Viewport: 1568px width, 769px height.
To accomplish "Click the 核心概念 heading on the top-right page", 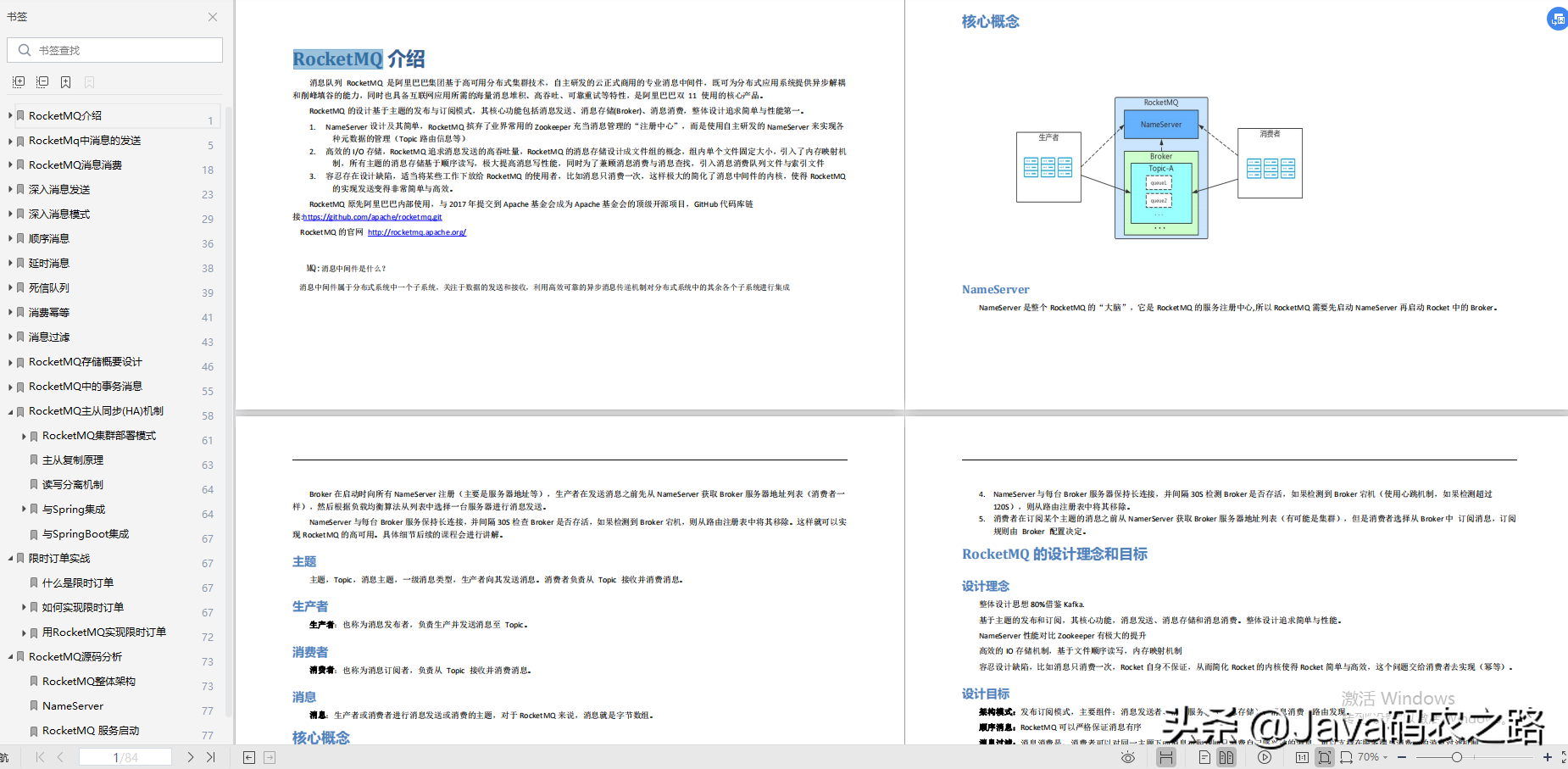I will (x=990, y=21).
